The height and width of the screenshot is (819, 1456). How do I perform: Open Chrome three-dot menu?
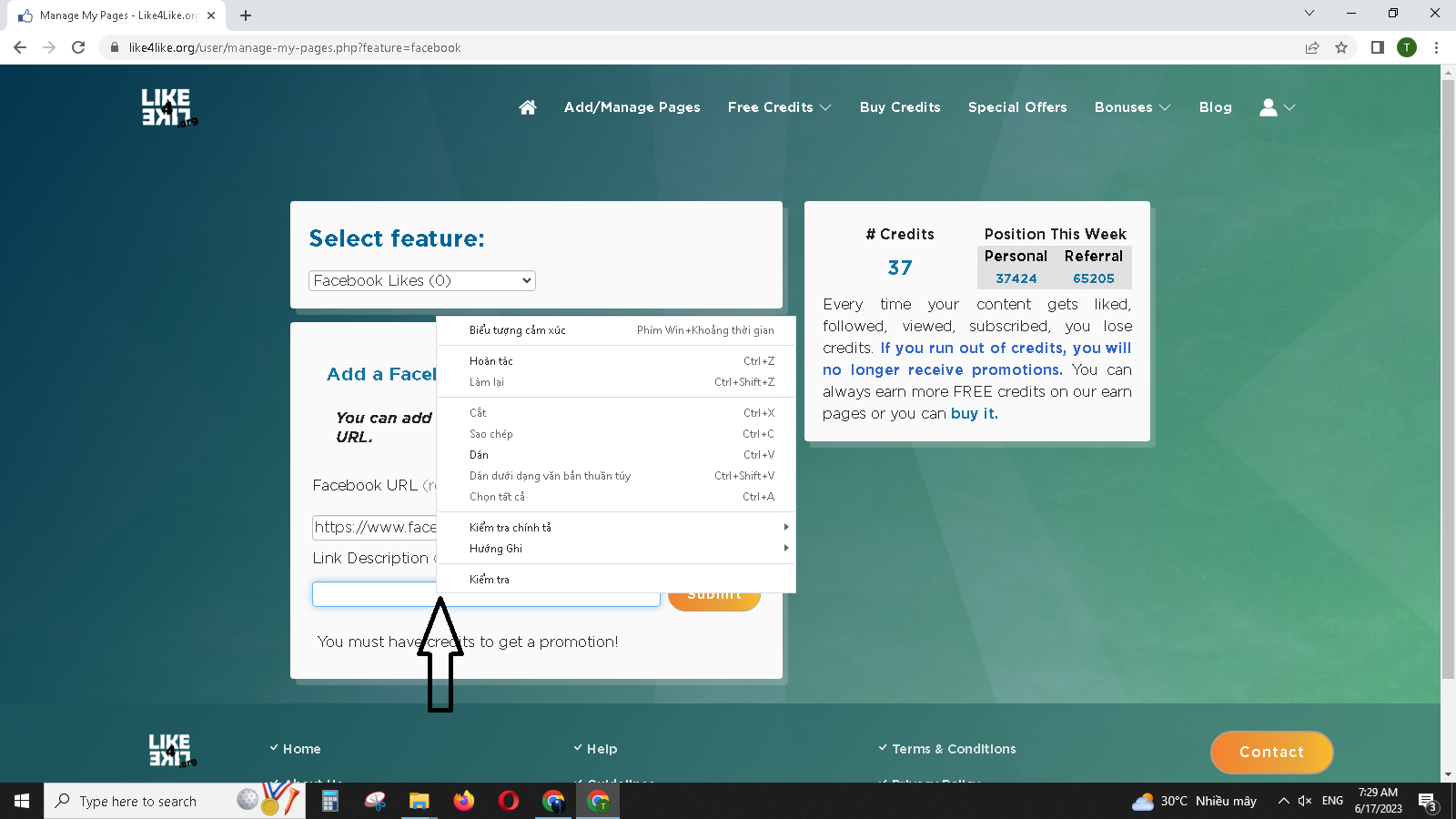click(x=1436, y=47)
